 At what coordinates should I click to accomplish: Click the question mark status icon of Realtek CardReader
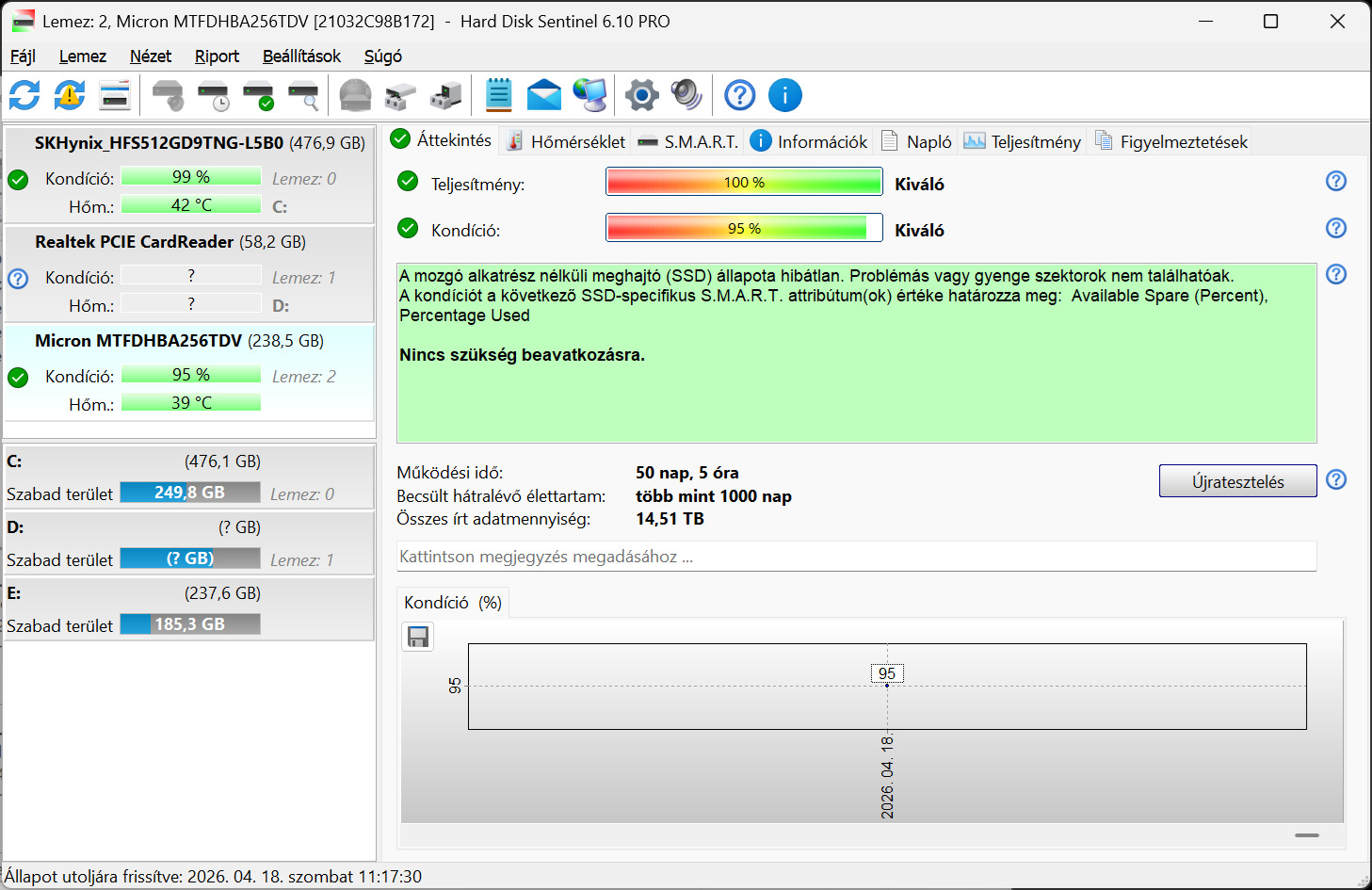(18, 279)
